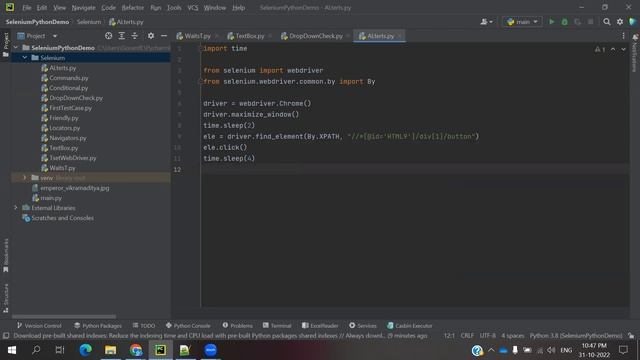Image resolution: width=640 pixels, height=360 pixels.
Task: Click CRLF line separator in status bar
Action: (x=467, y=336)
